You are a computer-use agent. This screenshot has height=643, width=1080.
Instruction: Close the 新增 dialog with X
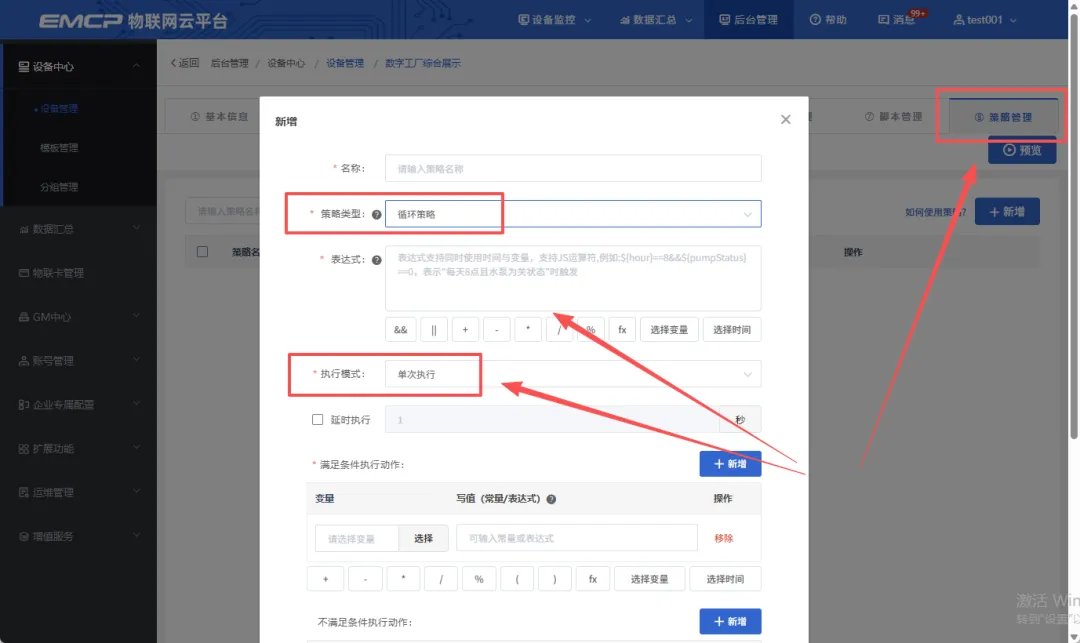(x=785, y=120)
